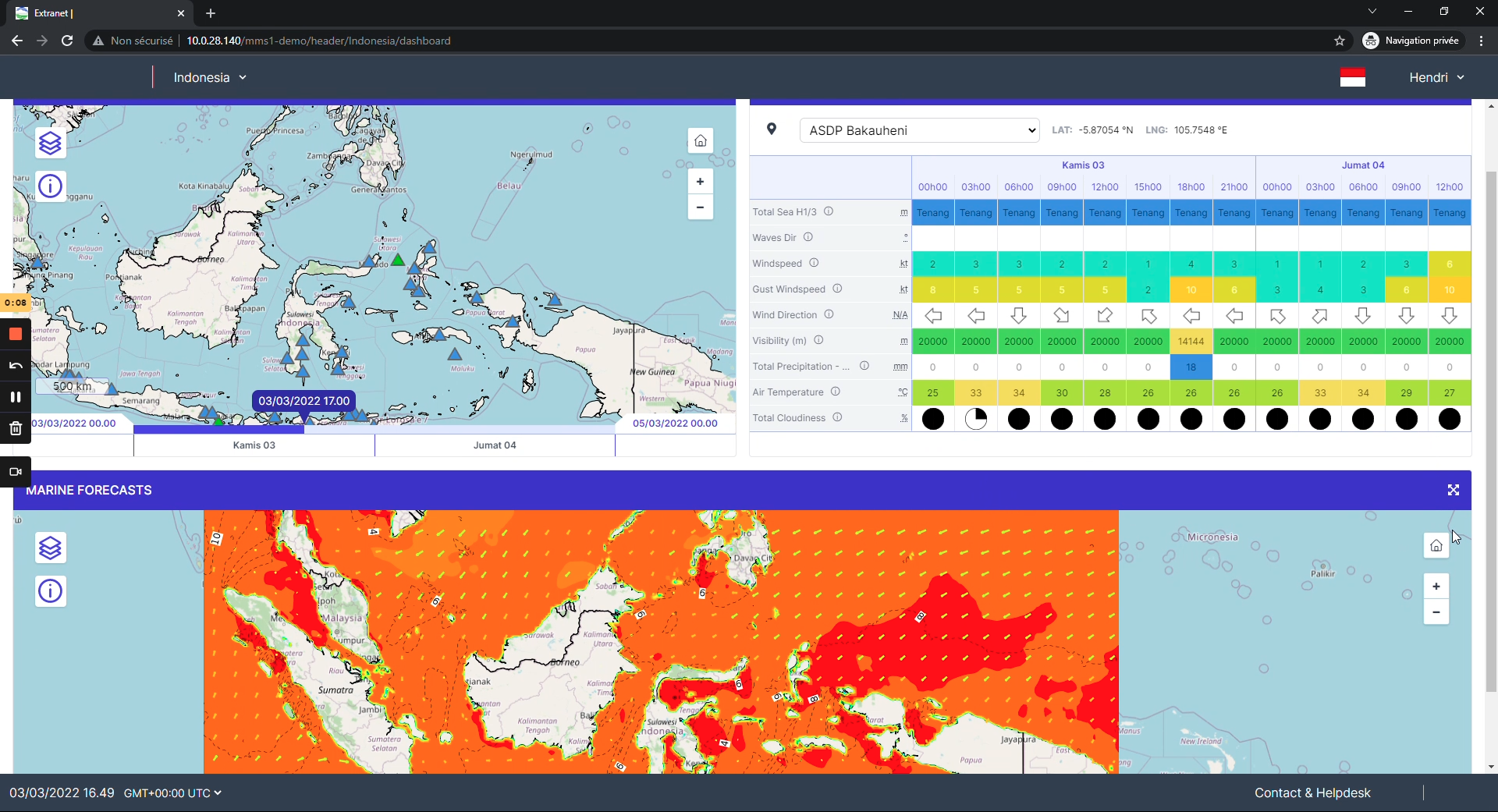Image resolution: width=1498 pixels, height=812 pixels.
Task: Change the GMT+00:00 UTC timezone
Action: [172, 793]
